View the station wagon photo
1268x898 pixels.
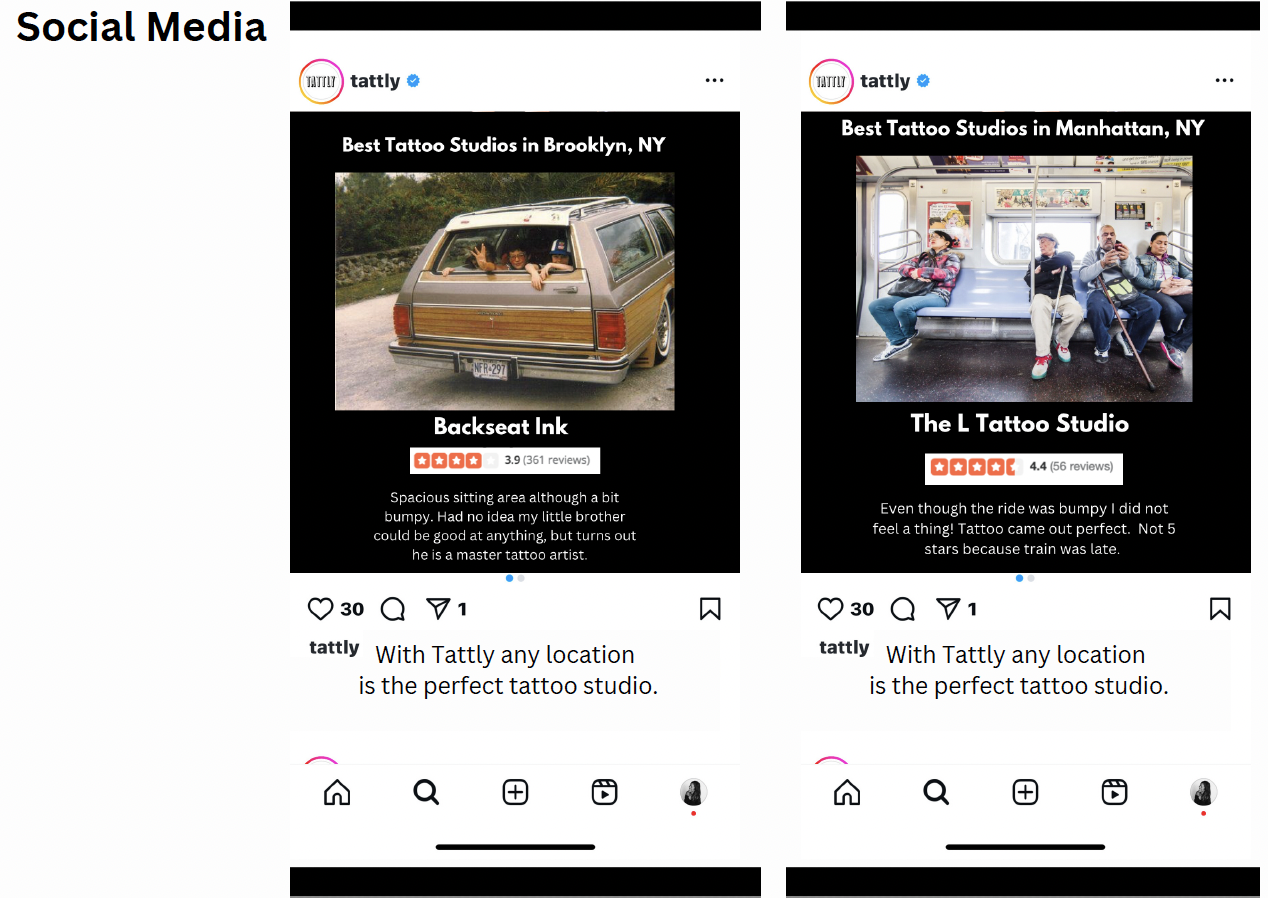(x=504, y=291)
